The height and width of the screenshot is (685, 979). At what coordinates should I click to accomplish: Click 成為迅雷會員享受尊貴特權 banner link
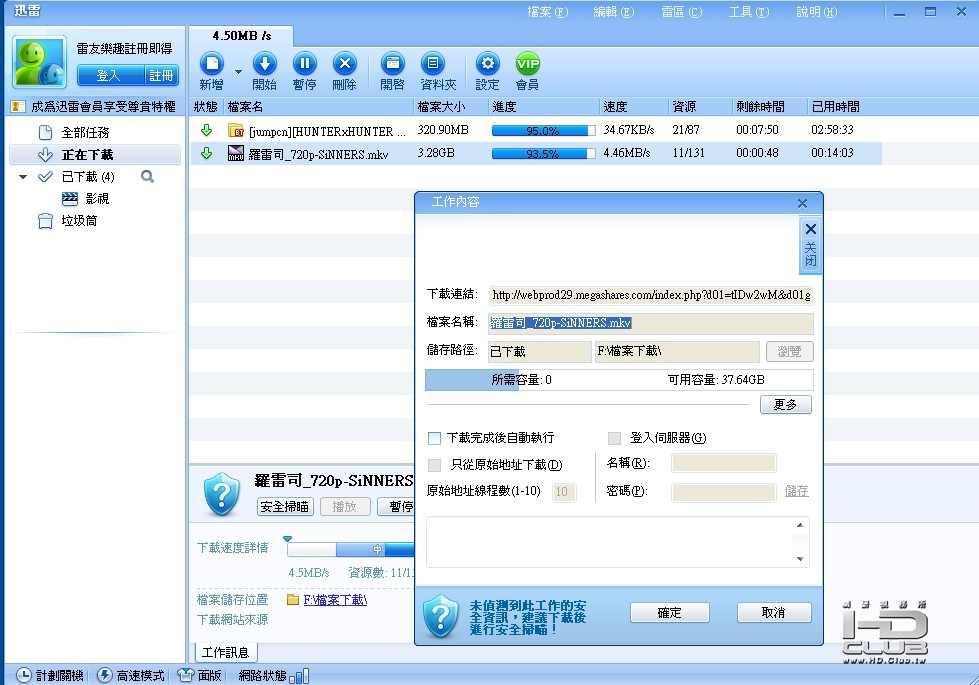click(103, 107)
